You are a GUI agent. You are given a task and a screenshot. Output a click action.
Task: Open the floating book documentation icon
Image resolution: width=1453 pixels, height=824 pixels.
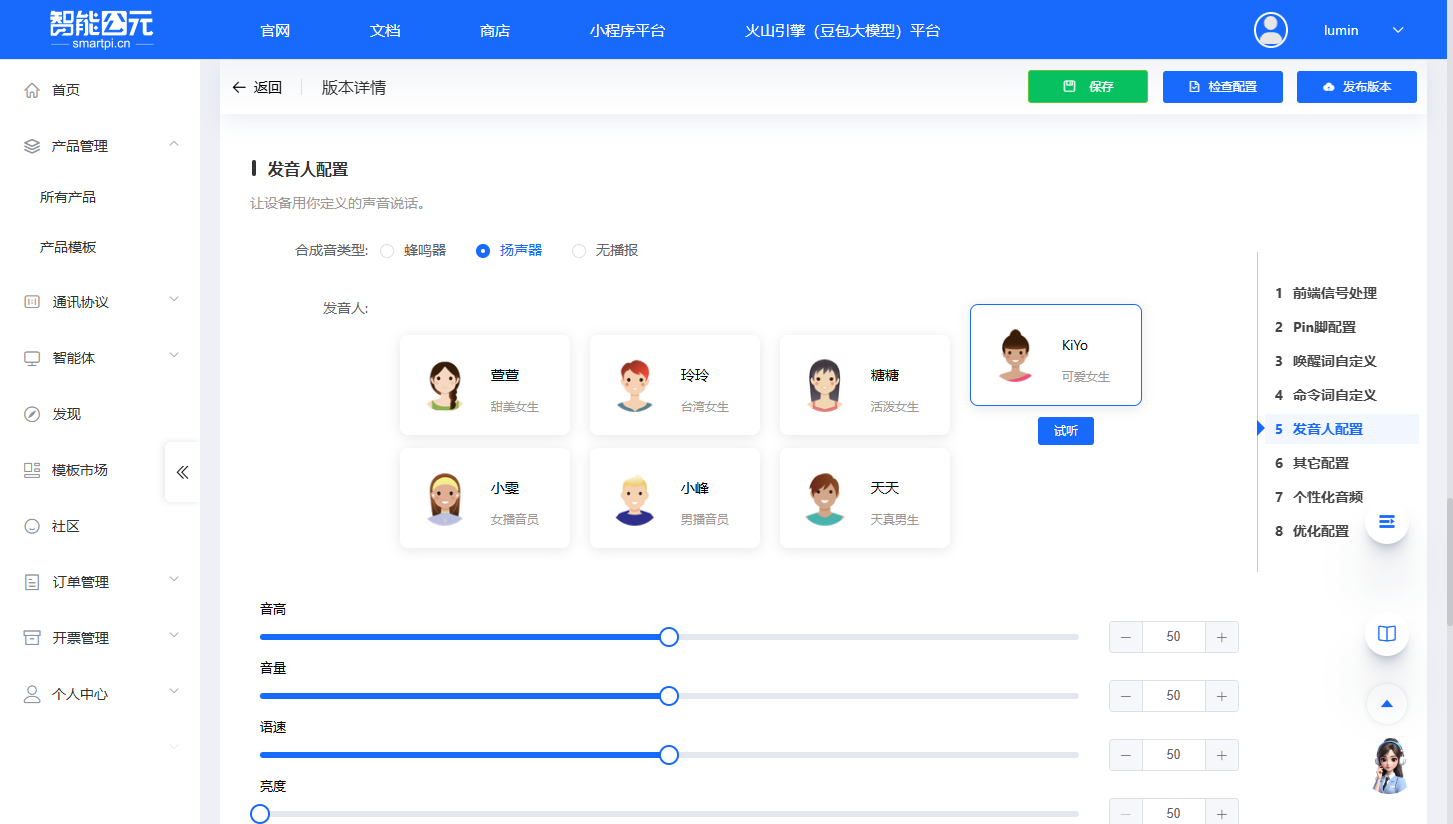tap(1386, 633)
